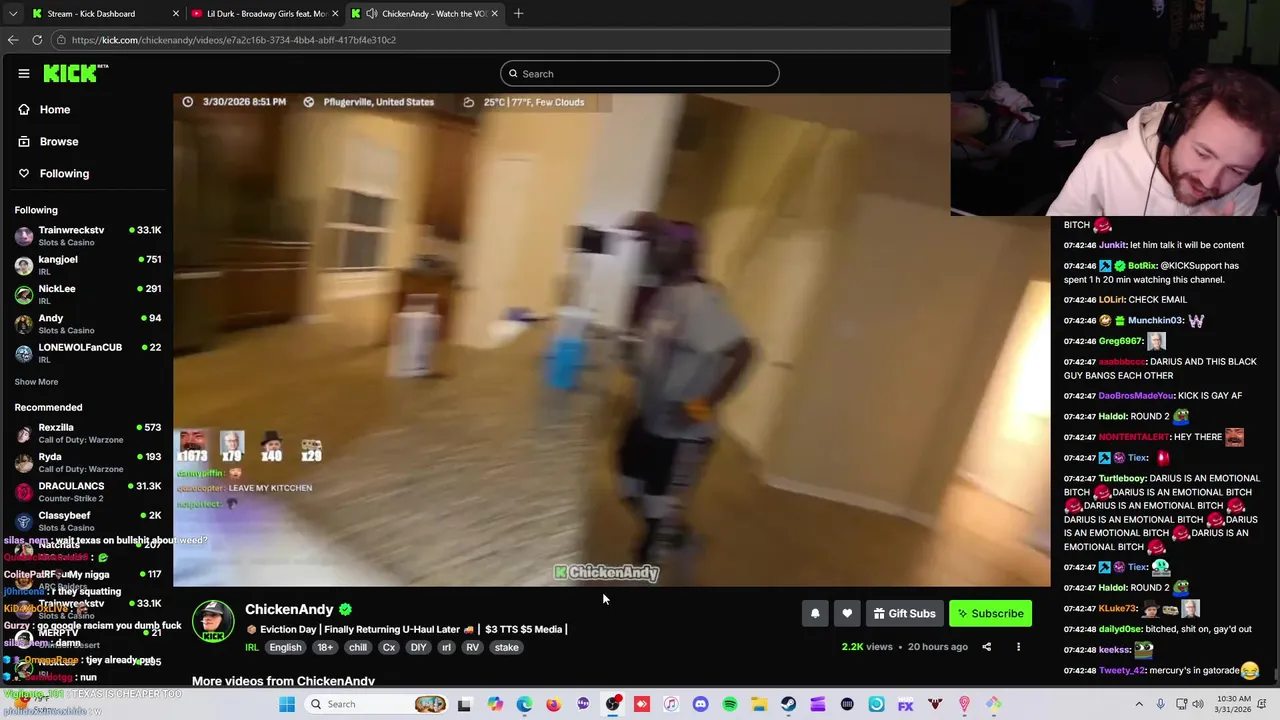The width and height of the screenshot is (1280, 720).
Task: Click the address bar URL
Action: pos(234,40)
